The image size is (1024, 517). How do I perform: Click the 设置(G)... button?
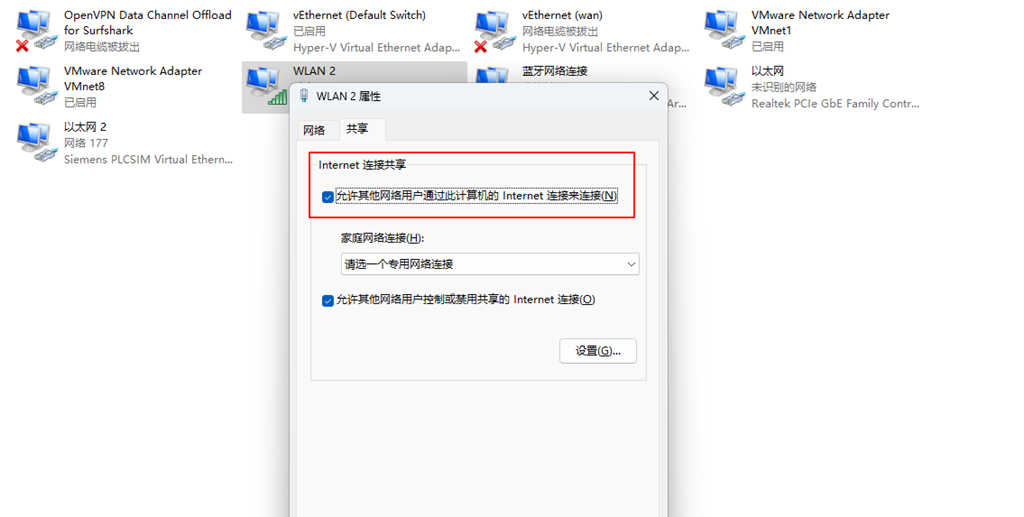[598, 351]
